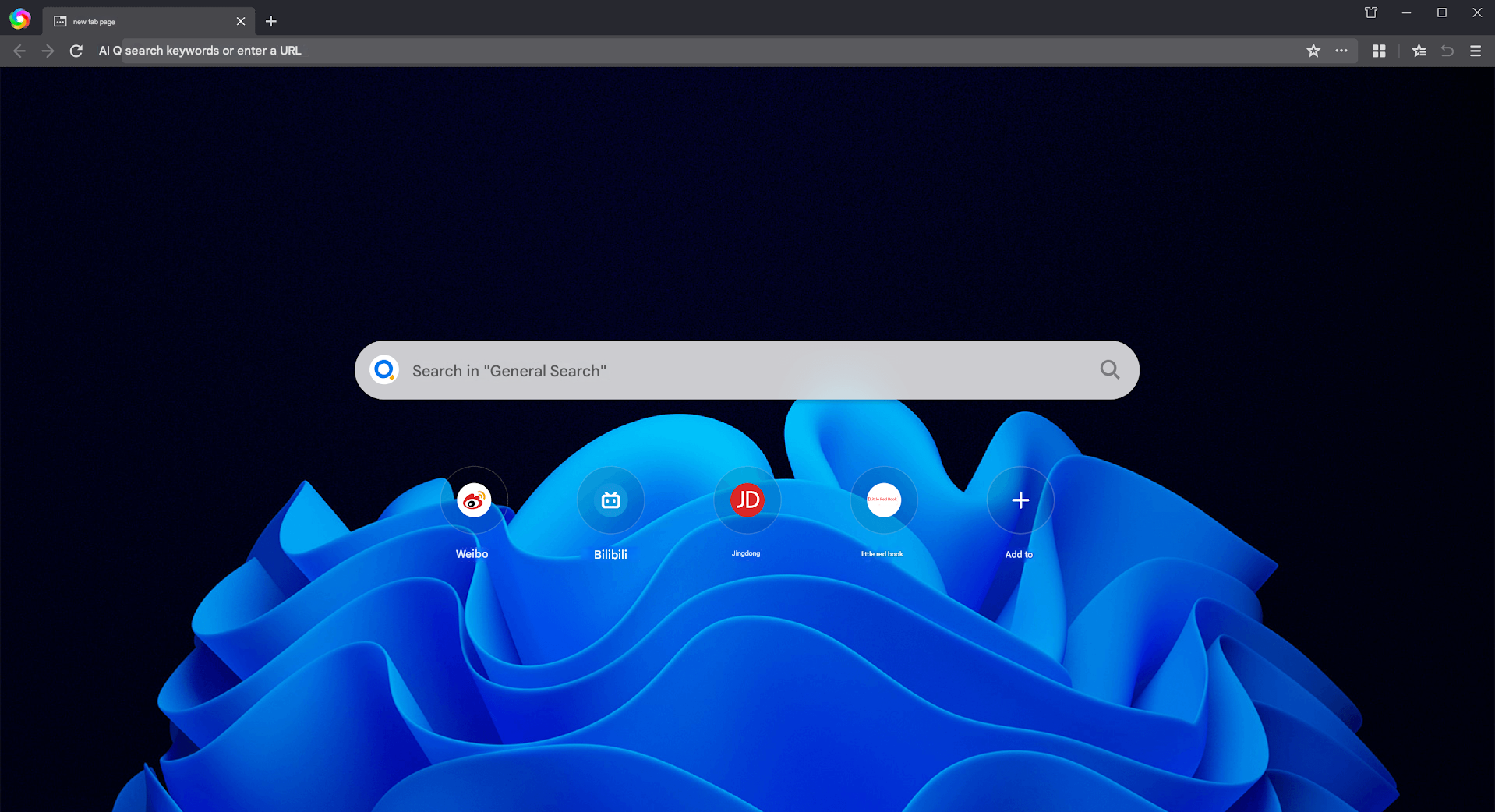This screenshot has height=812, width=1495.
Task: Open the favorites list icon
Action: (x=1419, y=51)
